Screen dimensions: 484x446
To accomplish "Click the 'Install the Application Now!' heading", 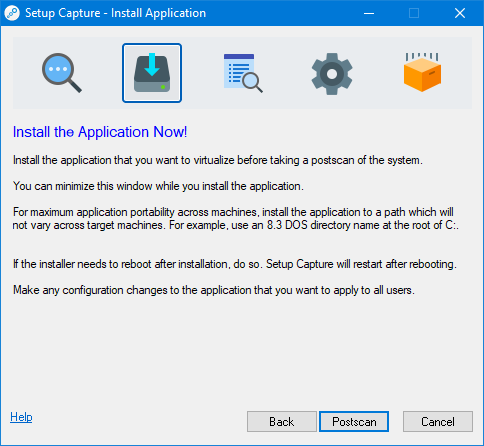I will 100,132.
